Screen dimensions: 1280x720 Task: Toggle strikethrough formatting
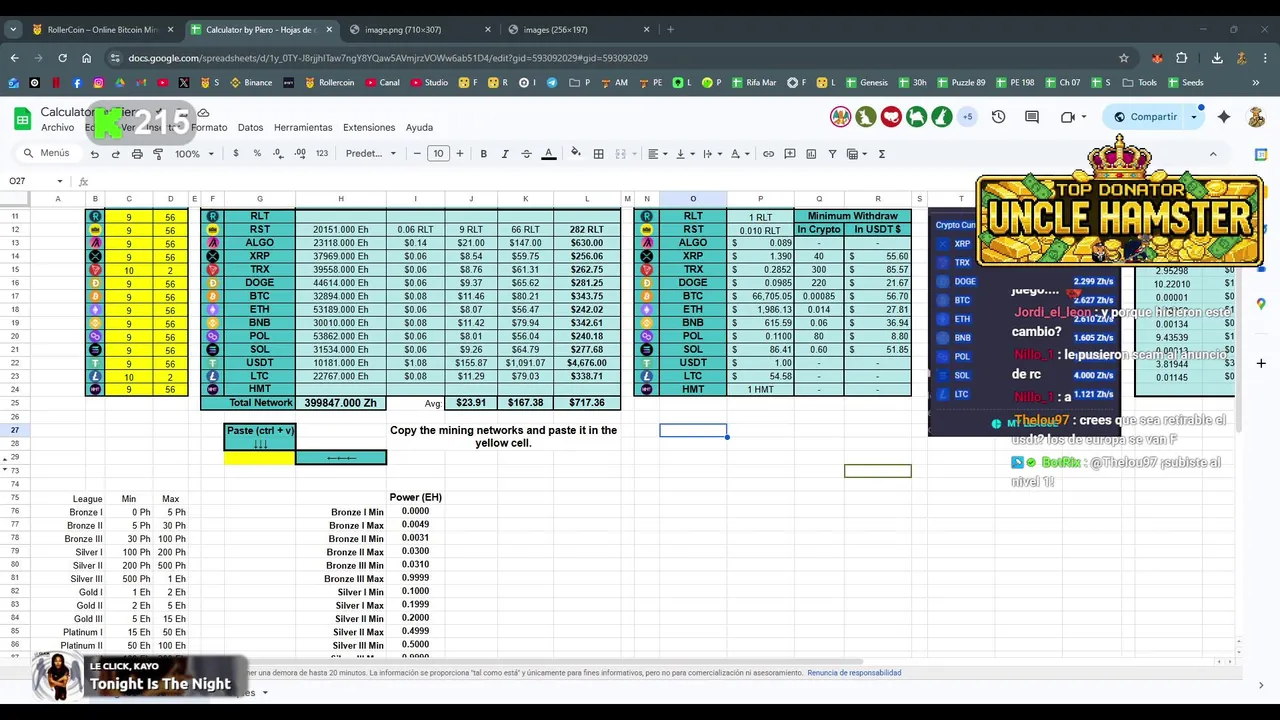click(526, 154)
